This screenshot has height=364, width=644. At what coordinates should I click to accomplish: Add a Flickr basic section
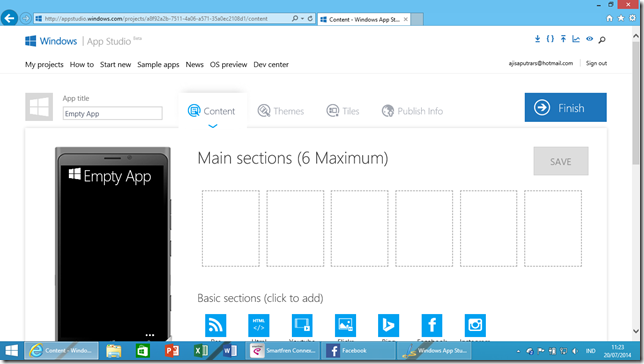(x=345, y=325)
